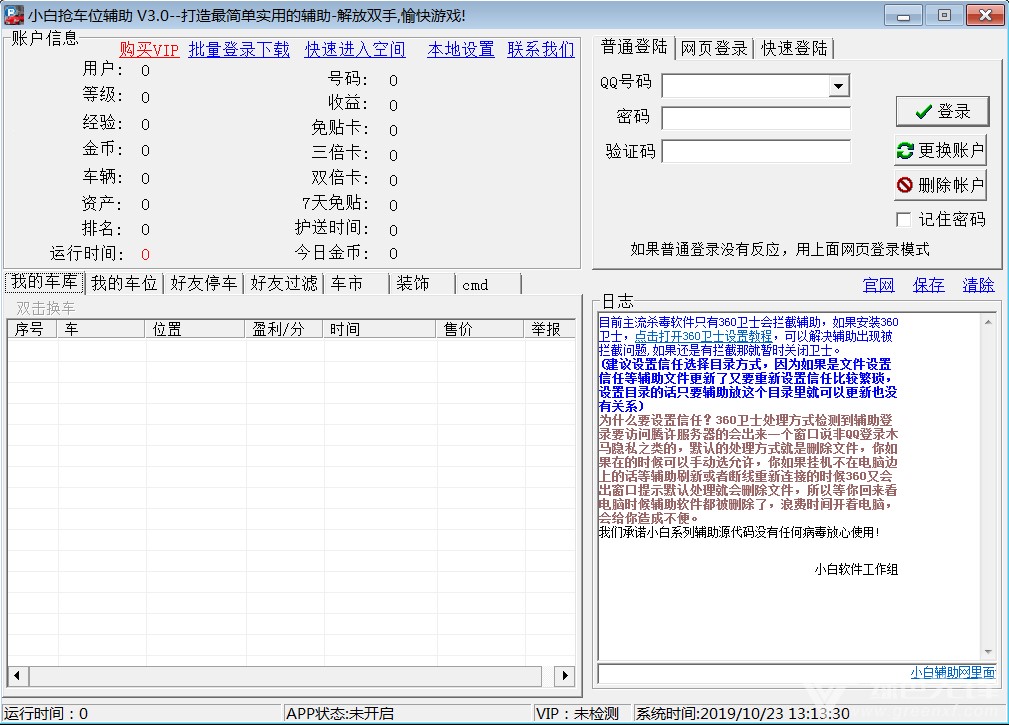The image size is (1009, 725).
Task: Switch to the 普通登陆 login tab
Action: (x=634, y=47)
